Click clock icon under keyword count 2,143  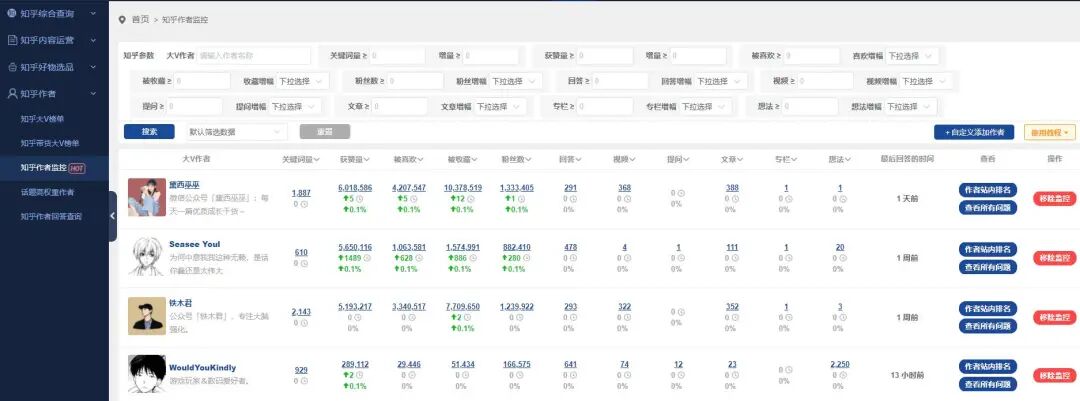coord(304,322)
